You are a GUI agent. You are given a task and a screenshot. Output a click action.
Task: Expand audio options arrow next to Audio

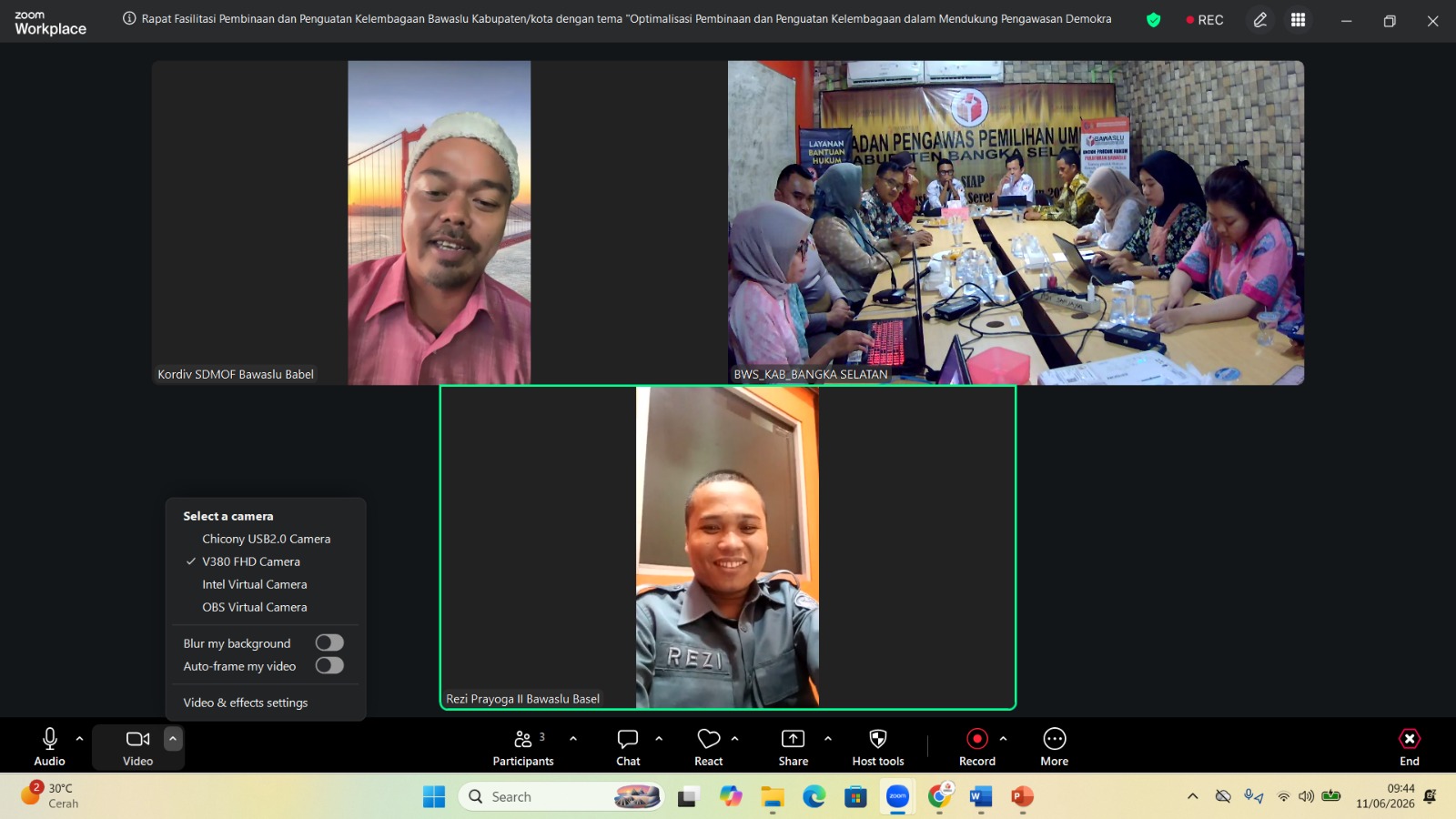point(80,739)
